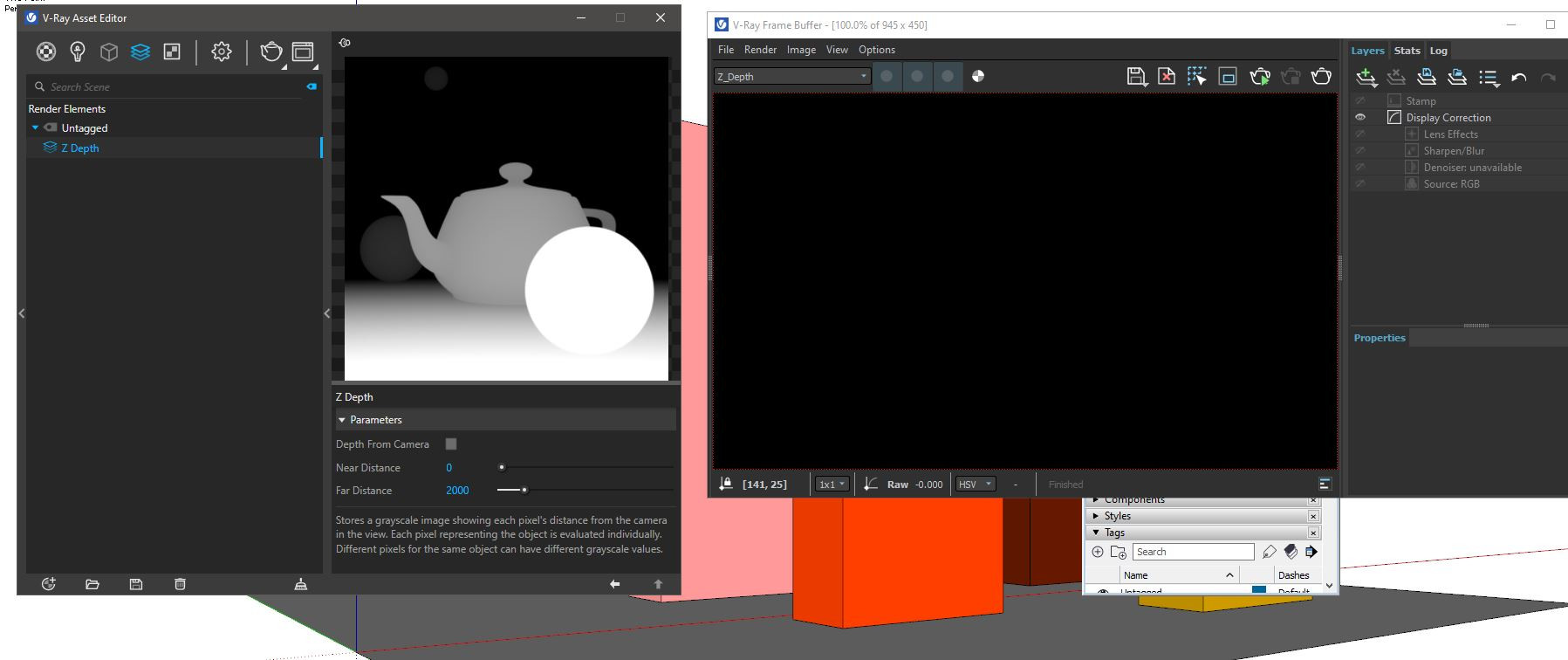1568x660 pixels.
Task: Select Z Depth render element
Action: point(175,148)
